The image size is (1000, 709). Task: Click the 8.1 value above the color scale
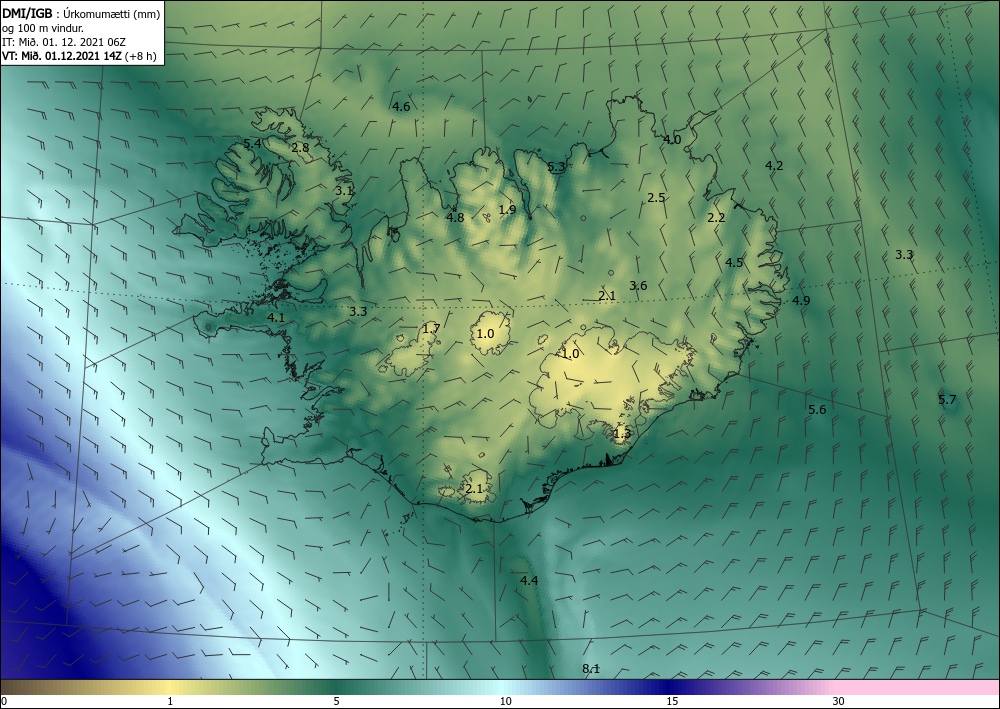591,669
